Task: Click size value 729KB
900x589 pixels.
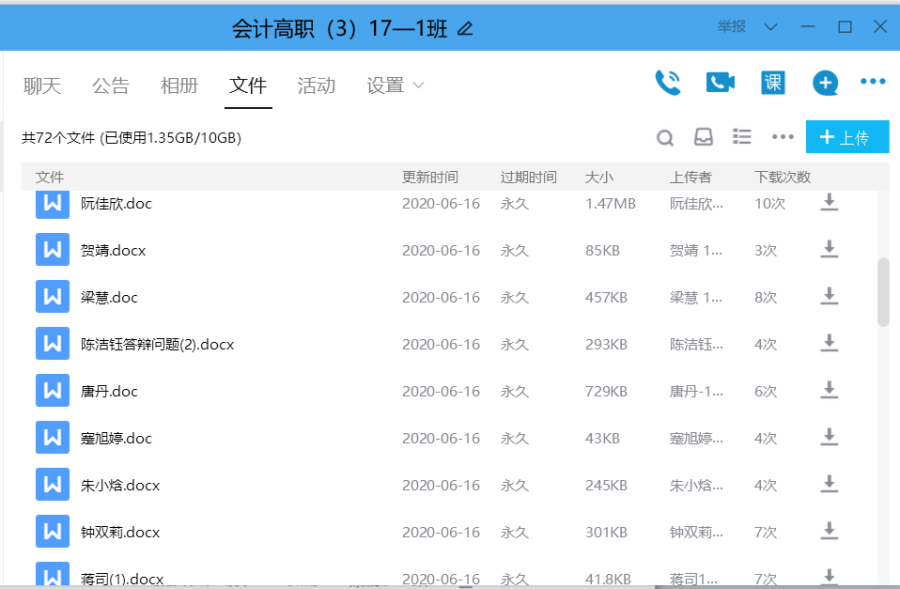Action: point(606,392)
